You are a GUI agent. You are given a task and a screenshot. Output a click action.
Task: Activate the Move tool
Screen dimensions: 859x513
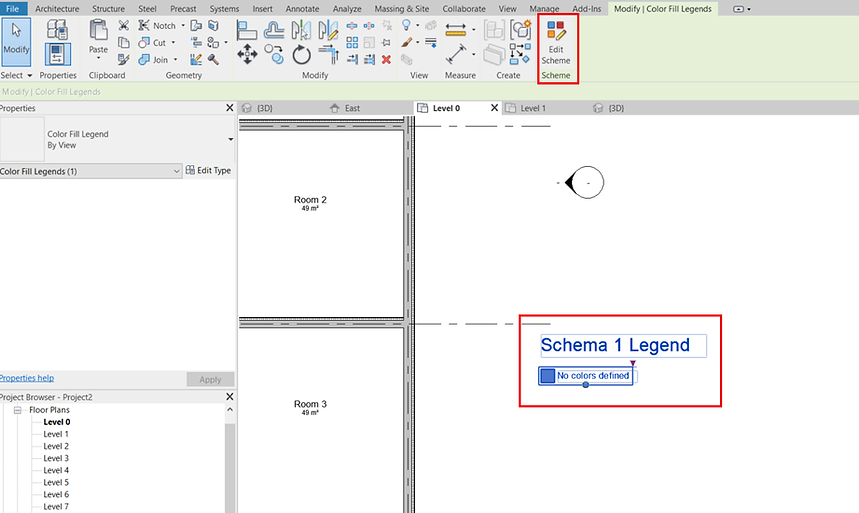247,54
